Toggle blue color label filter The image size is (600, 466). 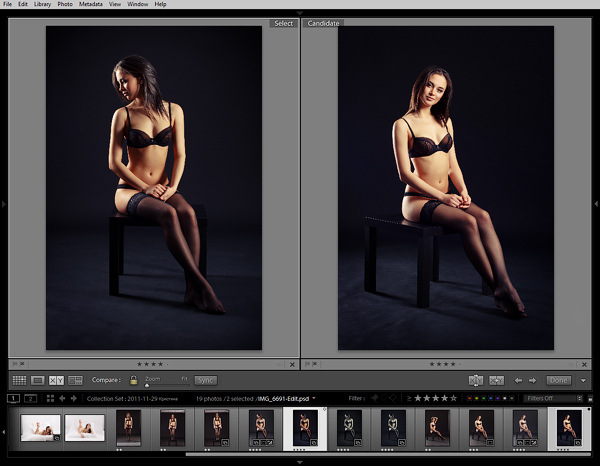pyautogui.click(x=491, y=398)
